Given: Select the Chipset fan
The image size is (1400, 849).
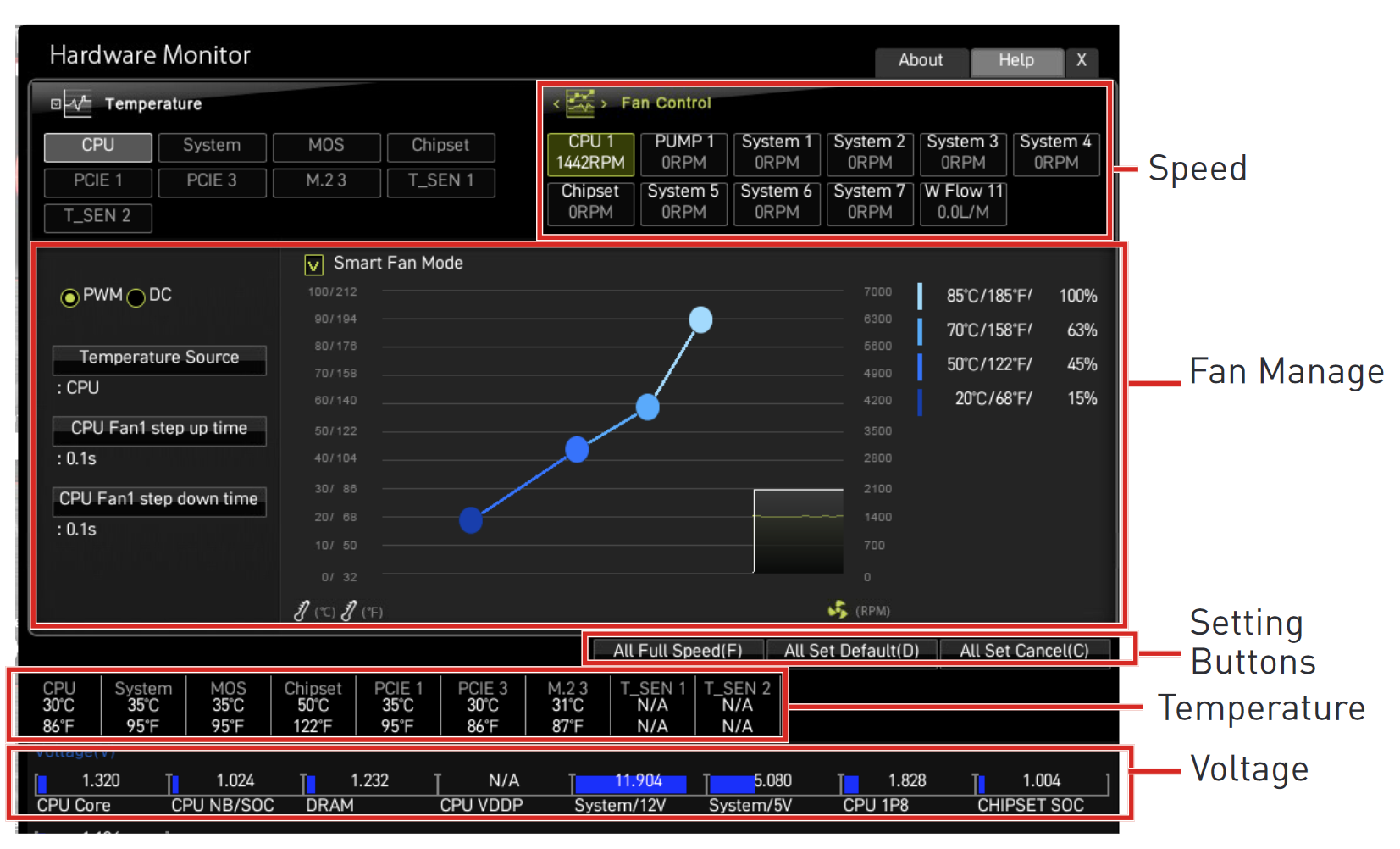Looking at the screenshot, I should click(590, 203).
